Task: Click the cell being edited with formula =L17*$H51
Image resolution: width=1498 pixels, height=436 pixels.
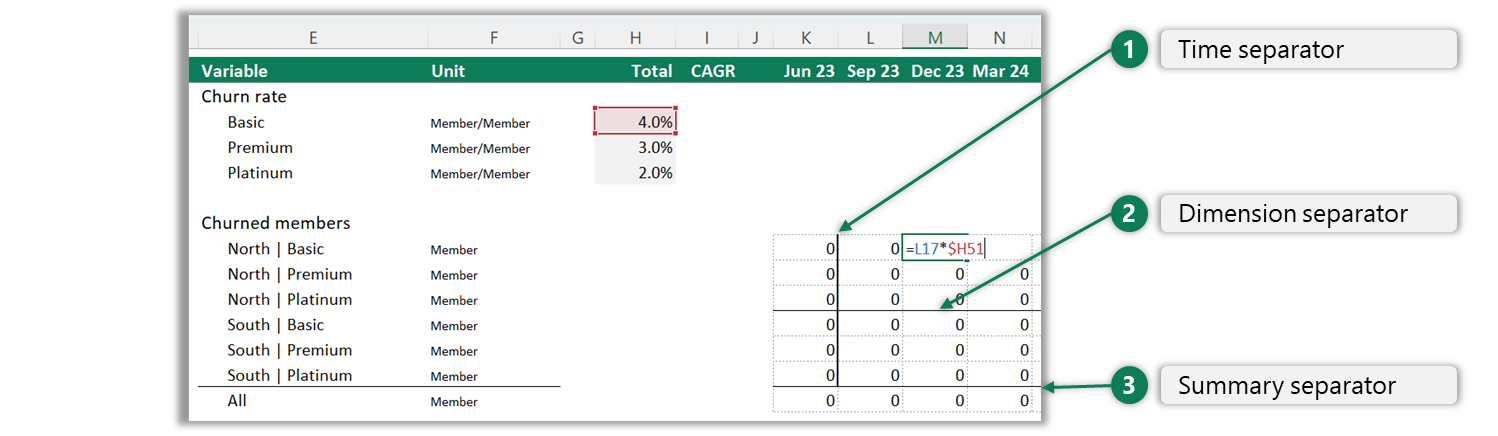Action: click(x=935, y=249)
